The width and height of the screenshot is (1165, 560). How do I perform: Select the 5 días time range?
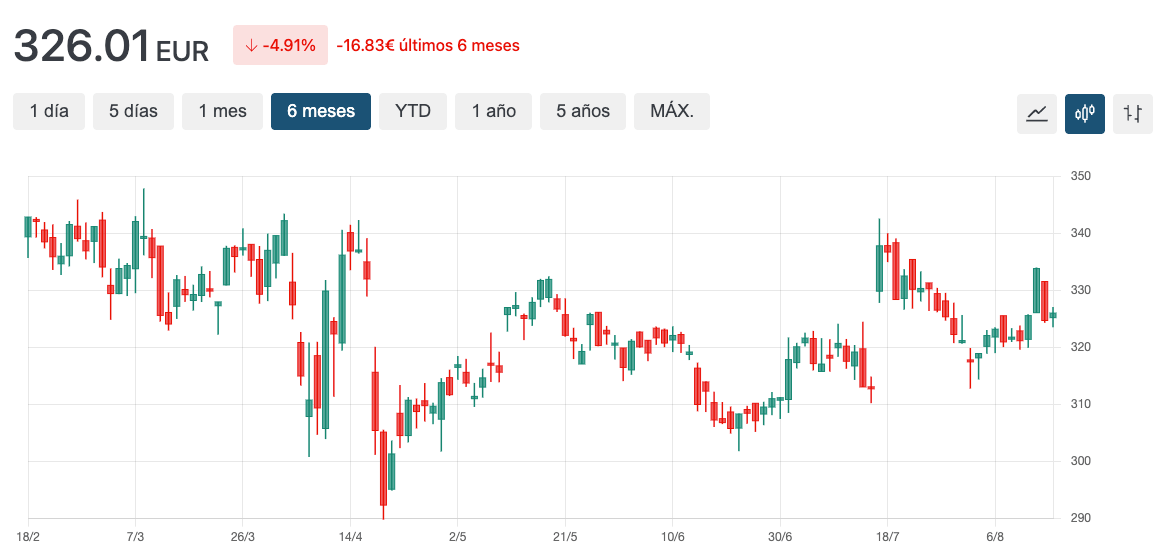coord(134,111)
